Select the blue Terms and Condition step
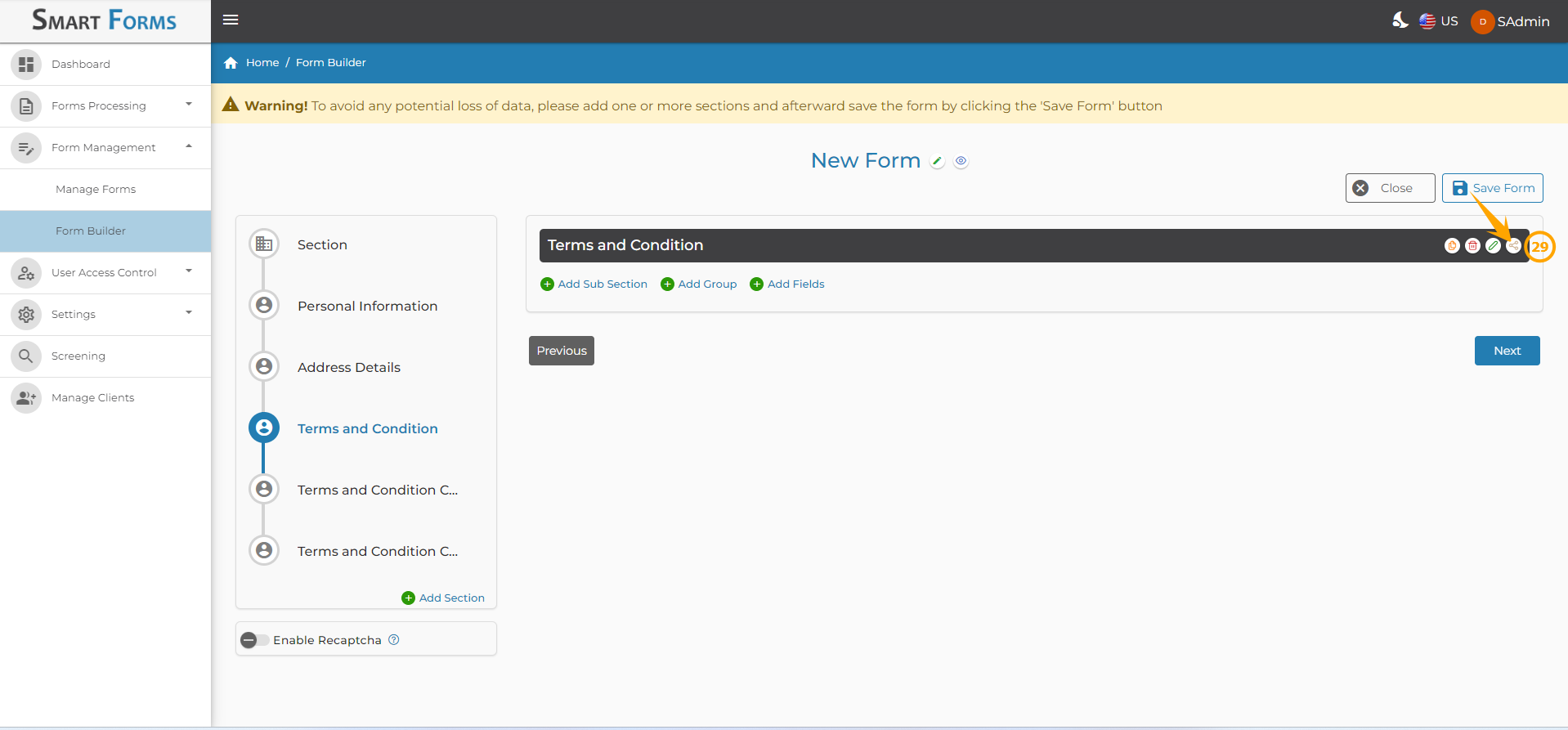Image resolution: width=1568 pixels, height=730 pixels. coord(367,429)
